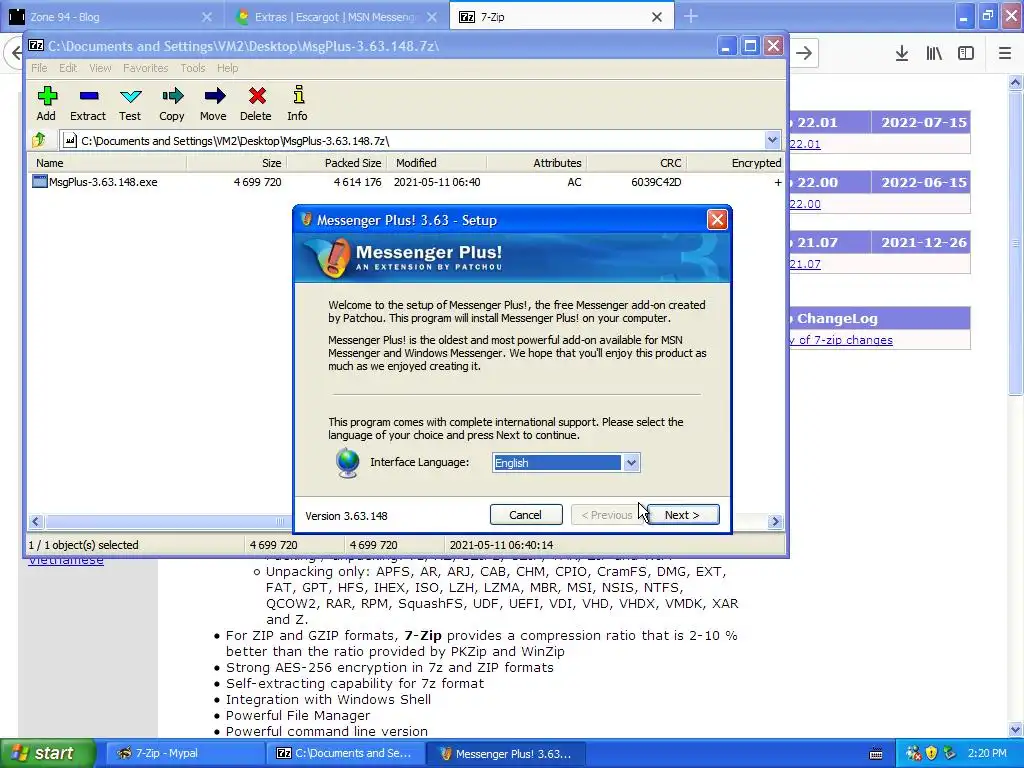Open the View menu in 7-Zip
Screen dimensions: 1024x768
(100, 68)
